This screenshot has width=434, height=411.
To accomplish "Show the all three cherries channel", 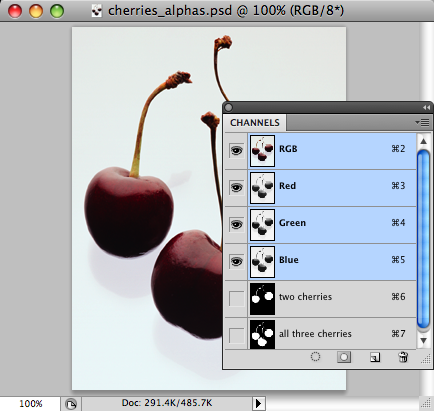I will pos(236,336).
